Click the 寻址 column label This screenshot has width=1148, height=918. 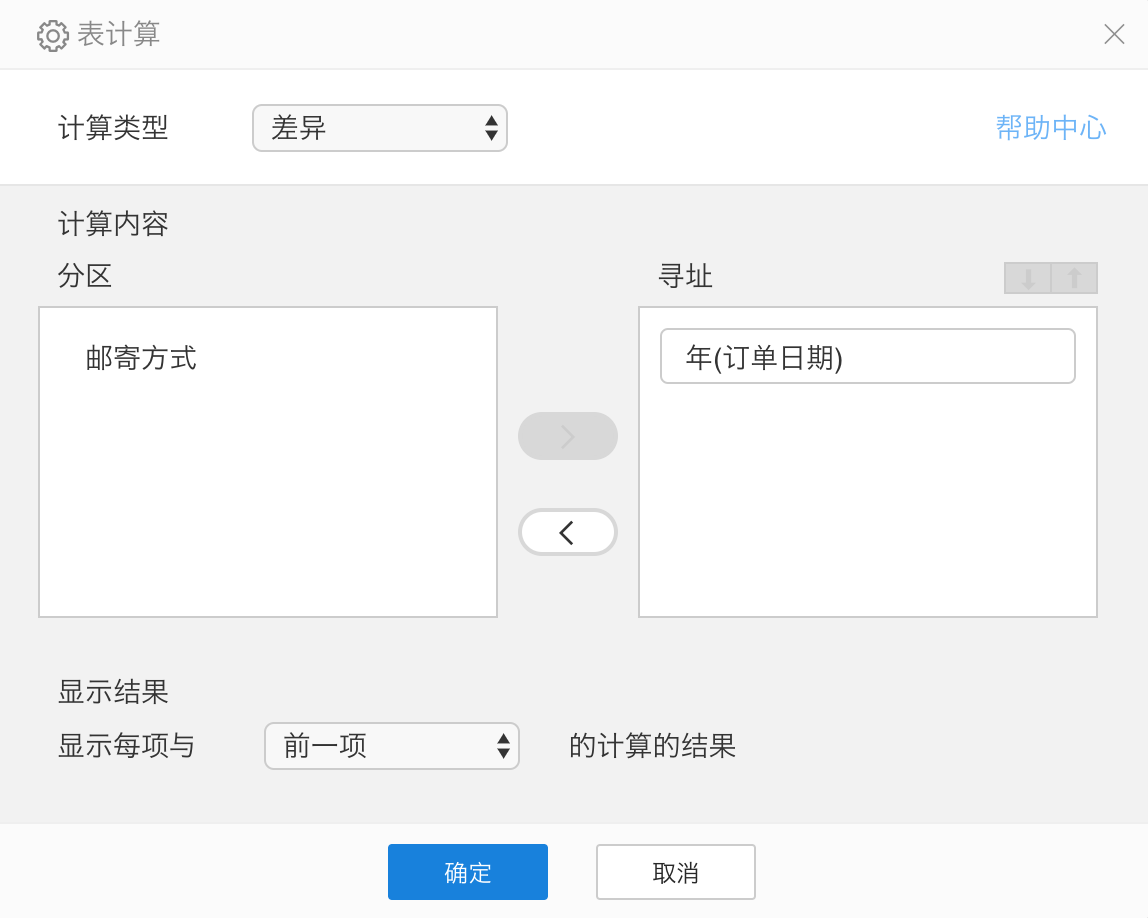685,276
